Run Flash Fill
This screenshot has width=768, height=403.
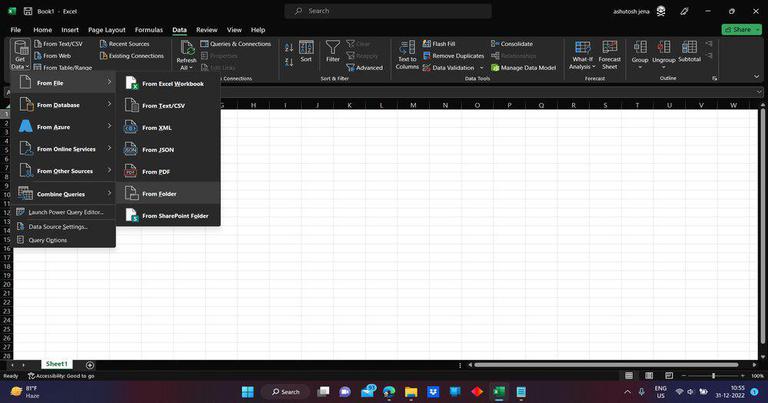coord(439,44)
